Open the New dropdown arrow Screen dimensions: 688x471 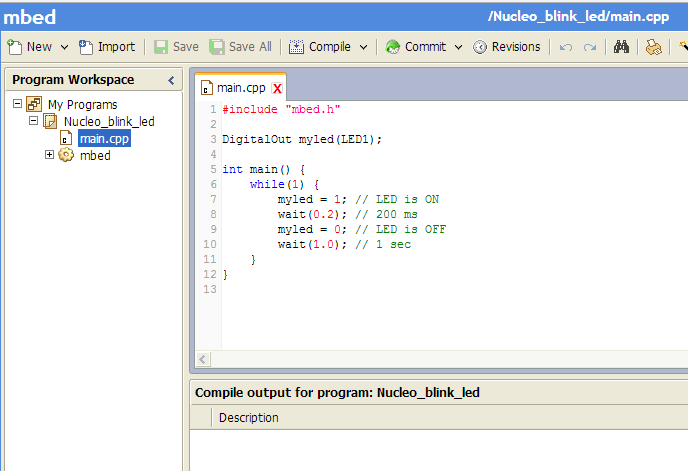click(64, 47)
